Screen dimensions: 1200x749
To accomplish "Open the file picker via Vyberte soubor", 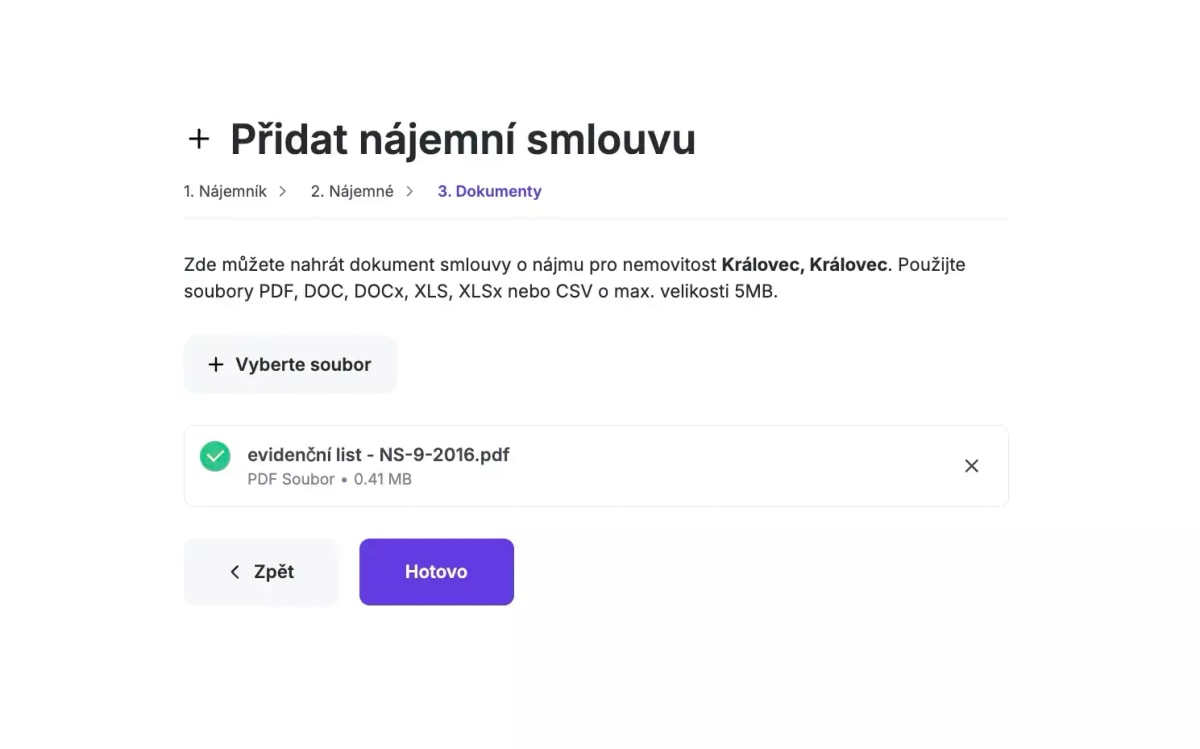I will [x=290, y=364].
